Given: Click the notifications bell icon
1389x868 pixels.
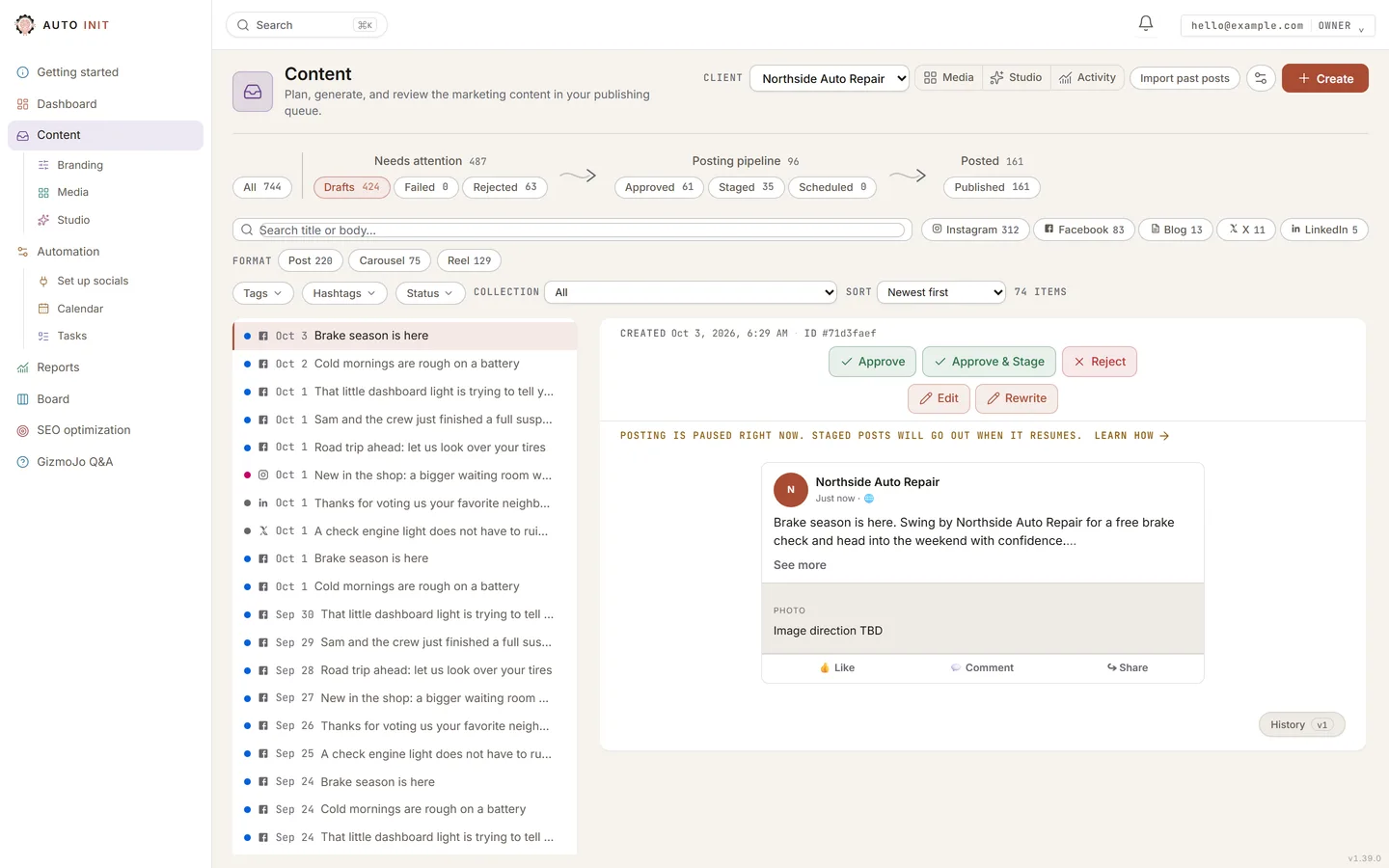Looking at the screenshot, I should point(1146,24).
